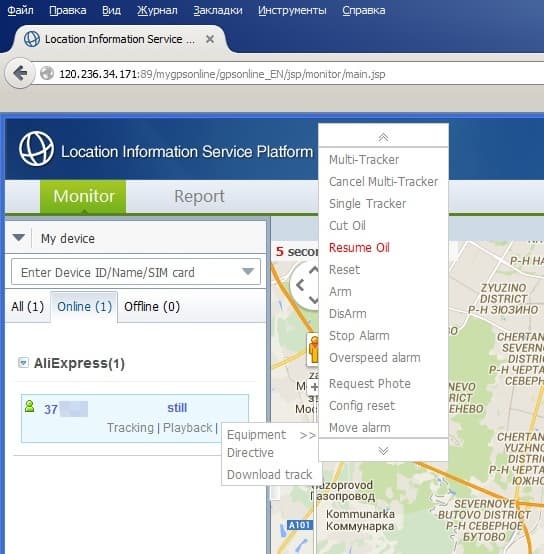Open the device search dropdown arrow
Screen dimensions: 544x554
248,271
